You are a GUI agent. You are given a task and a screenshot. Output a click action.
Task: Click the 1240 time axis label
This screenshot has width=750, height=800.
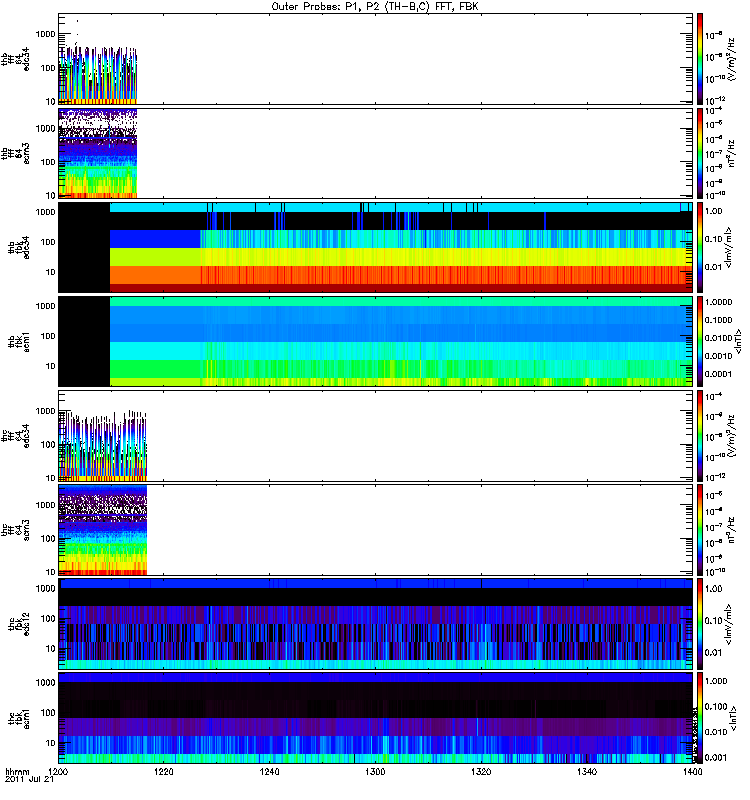269,771
